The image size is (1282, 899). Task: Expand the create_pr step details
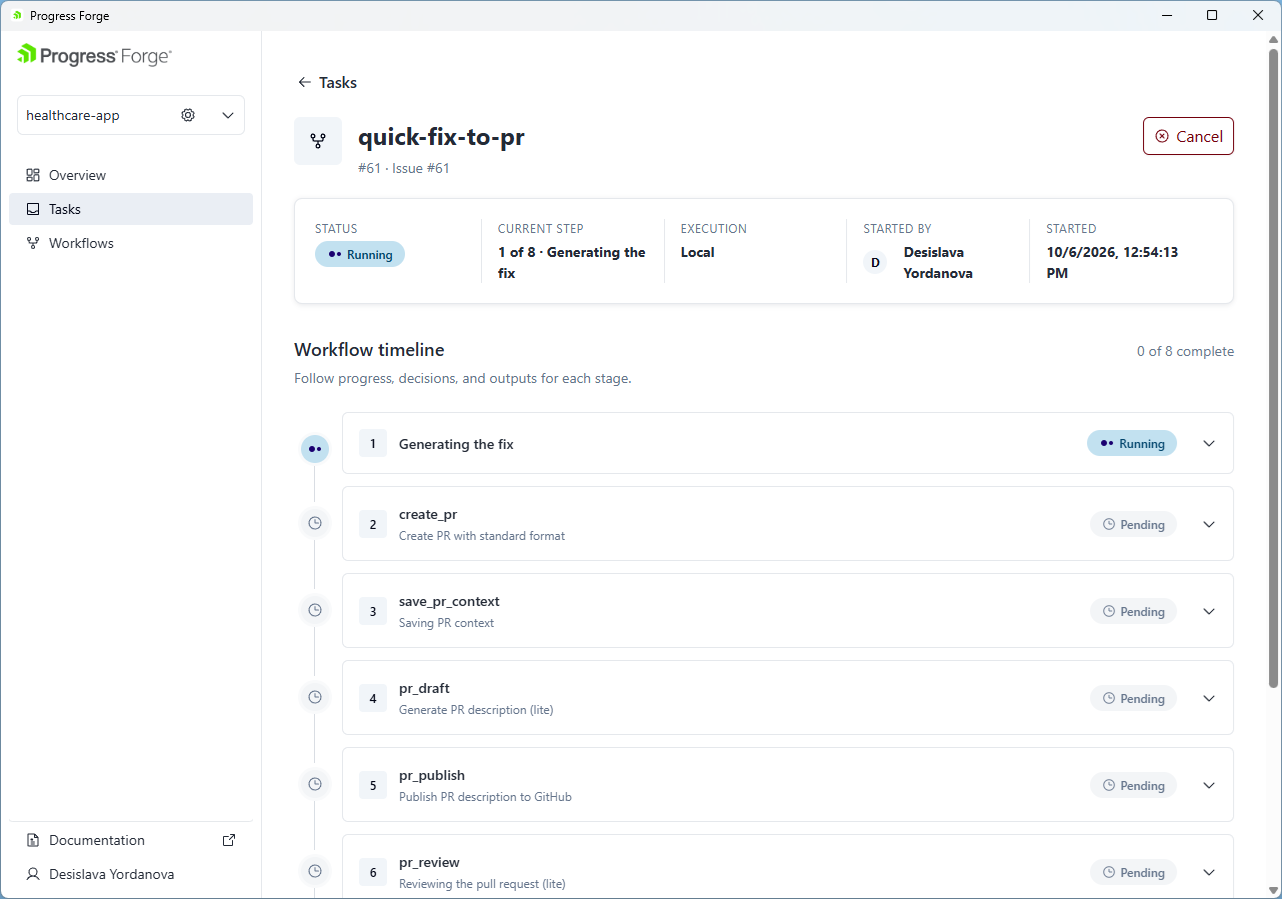click(x=1209, y=524)
